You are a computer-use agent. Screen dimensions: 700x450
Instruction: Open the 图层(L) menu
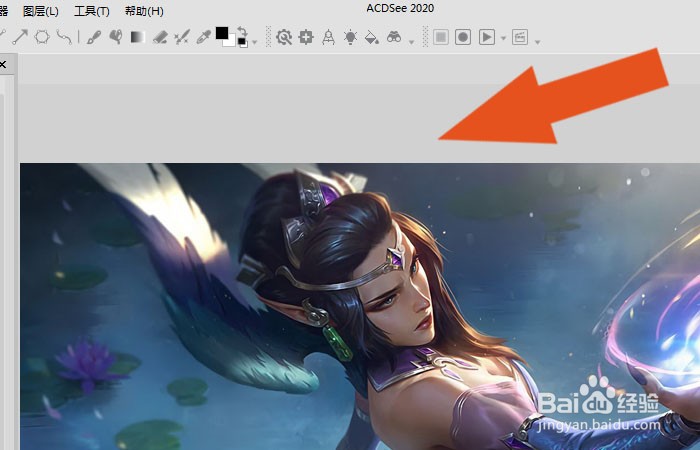tap(41, 11)
